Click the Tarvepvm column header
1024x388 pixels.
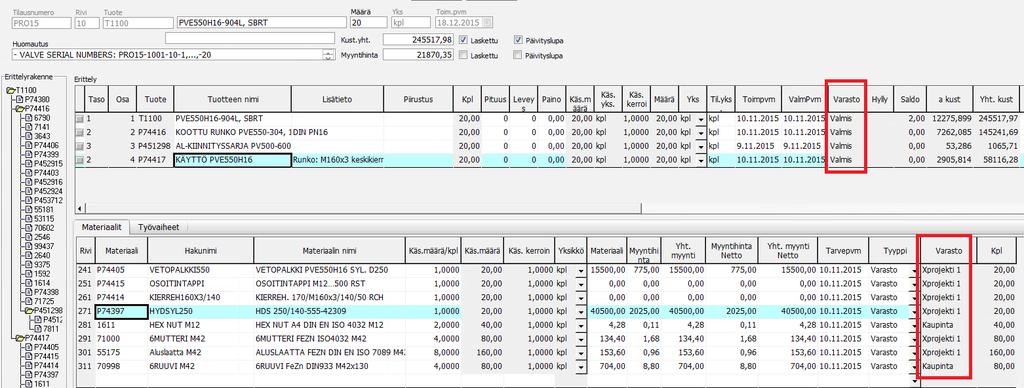pyautogui.click(x=843, y=251)
